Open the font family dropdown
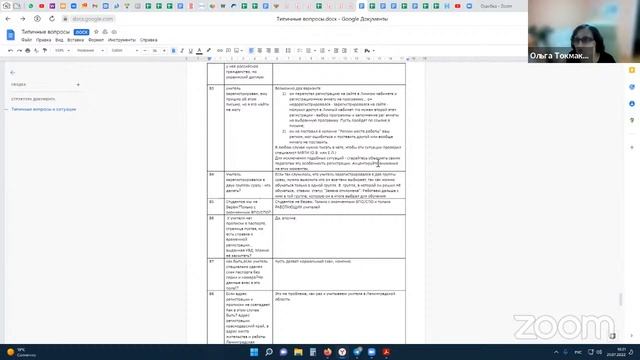The image size is (640, 360). coord(124,51)
